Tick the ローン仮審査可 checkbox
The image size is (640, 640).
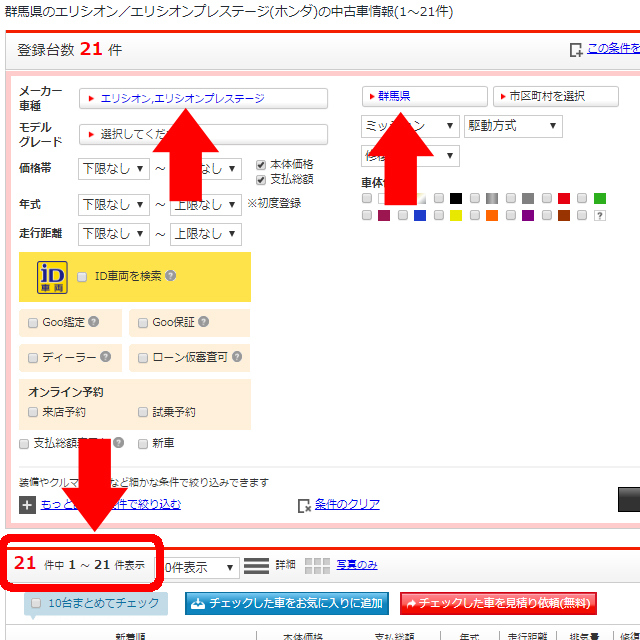[x=142, y=358]
